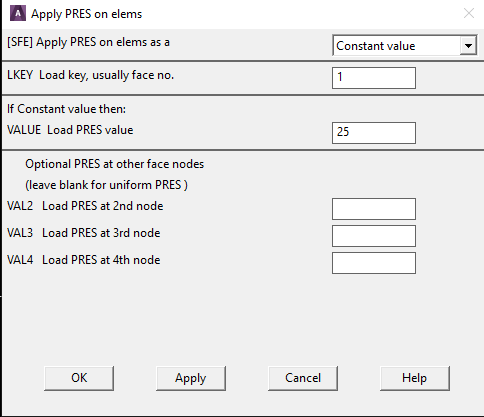The width and height of the screenshot is (484, 417).
Task: Click the VALUE field containing 25
Action: (x=374, y=133)
